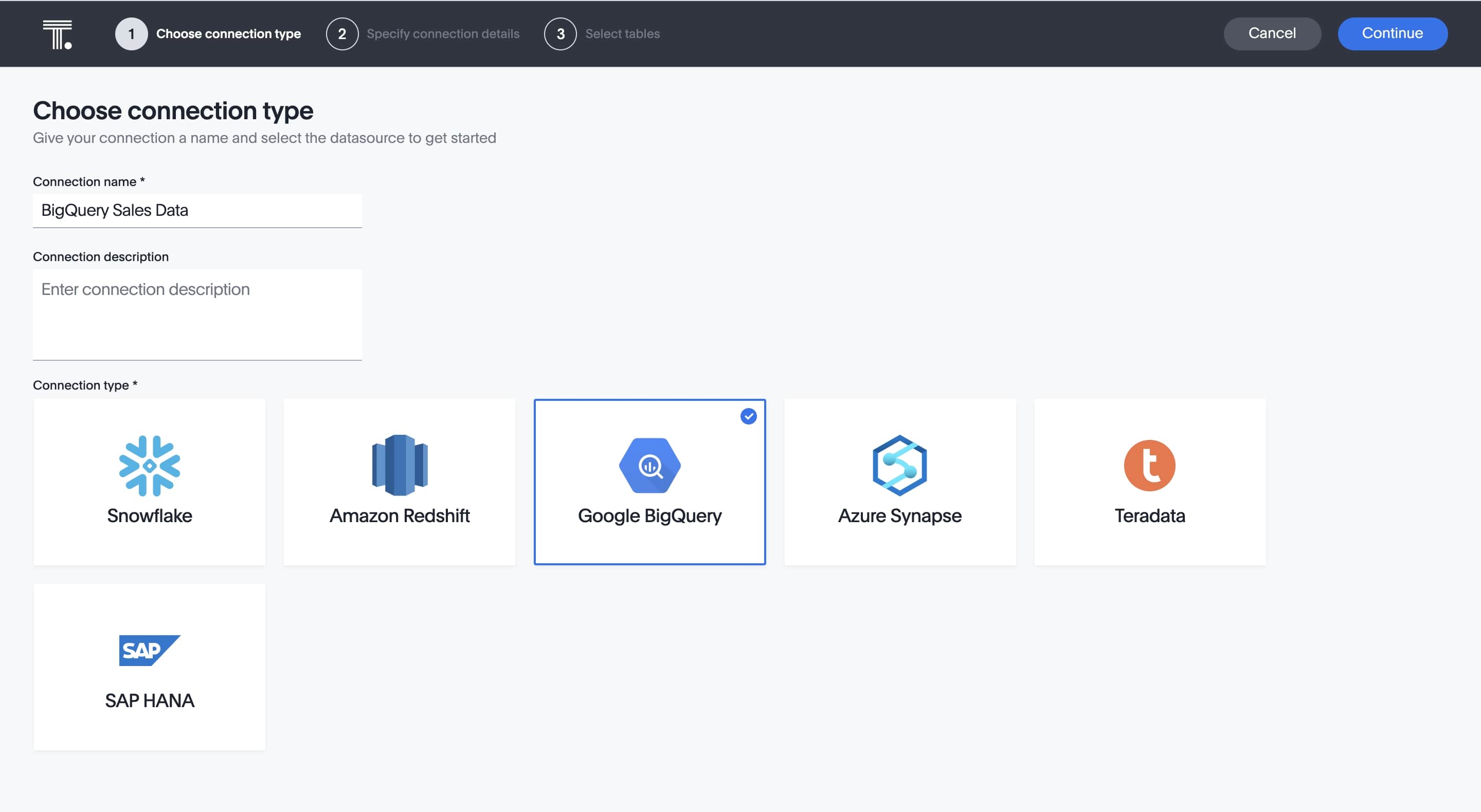The height and width of the screenshot is (812, 1481).
Task: Continue to the next step
Action: (x=1393, y=34)
